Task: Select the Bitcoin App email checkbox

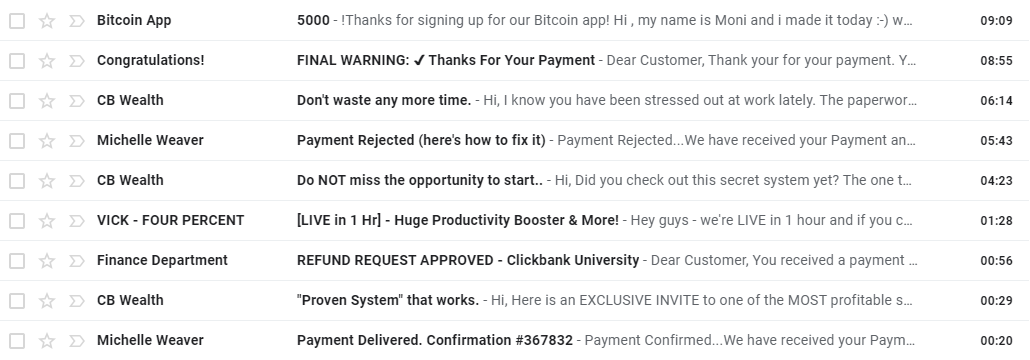Action: [x=17, y=21]
